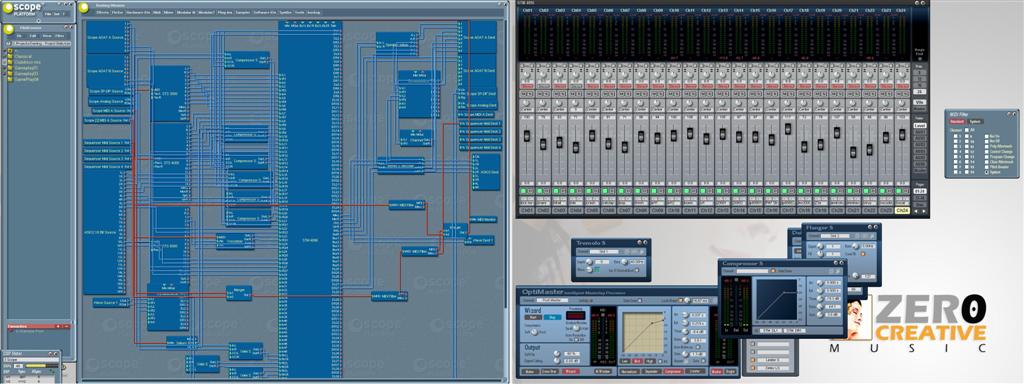Viewport: 1024px width, 384px height.
Task: Open the File Browser View menu
Action: (x=46, y=35)
